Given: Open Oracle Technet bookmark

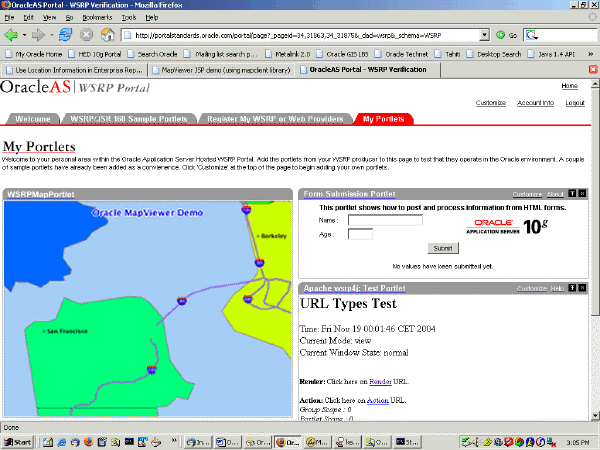Looking at the screenshot, I should (x=401, y=54).
